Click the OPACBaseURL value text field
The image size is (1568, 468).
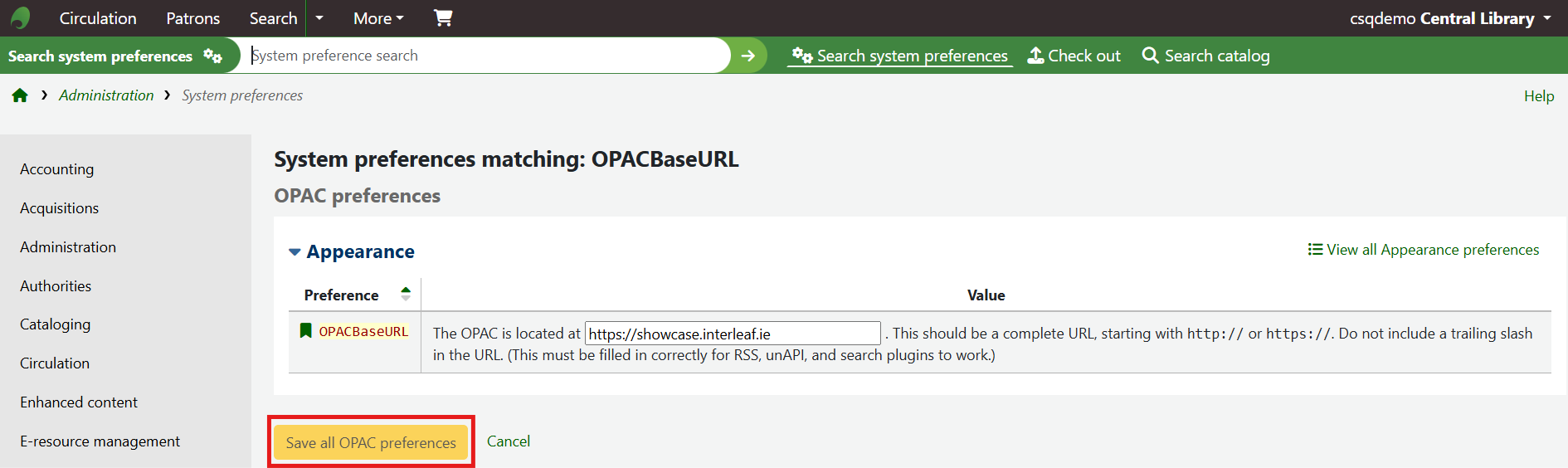click(x=733, y=334)
